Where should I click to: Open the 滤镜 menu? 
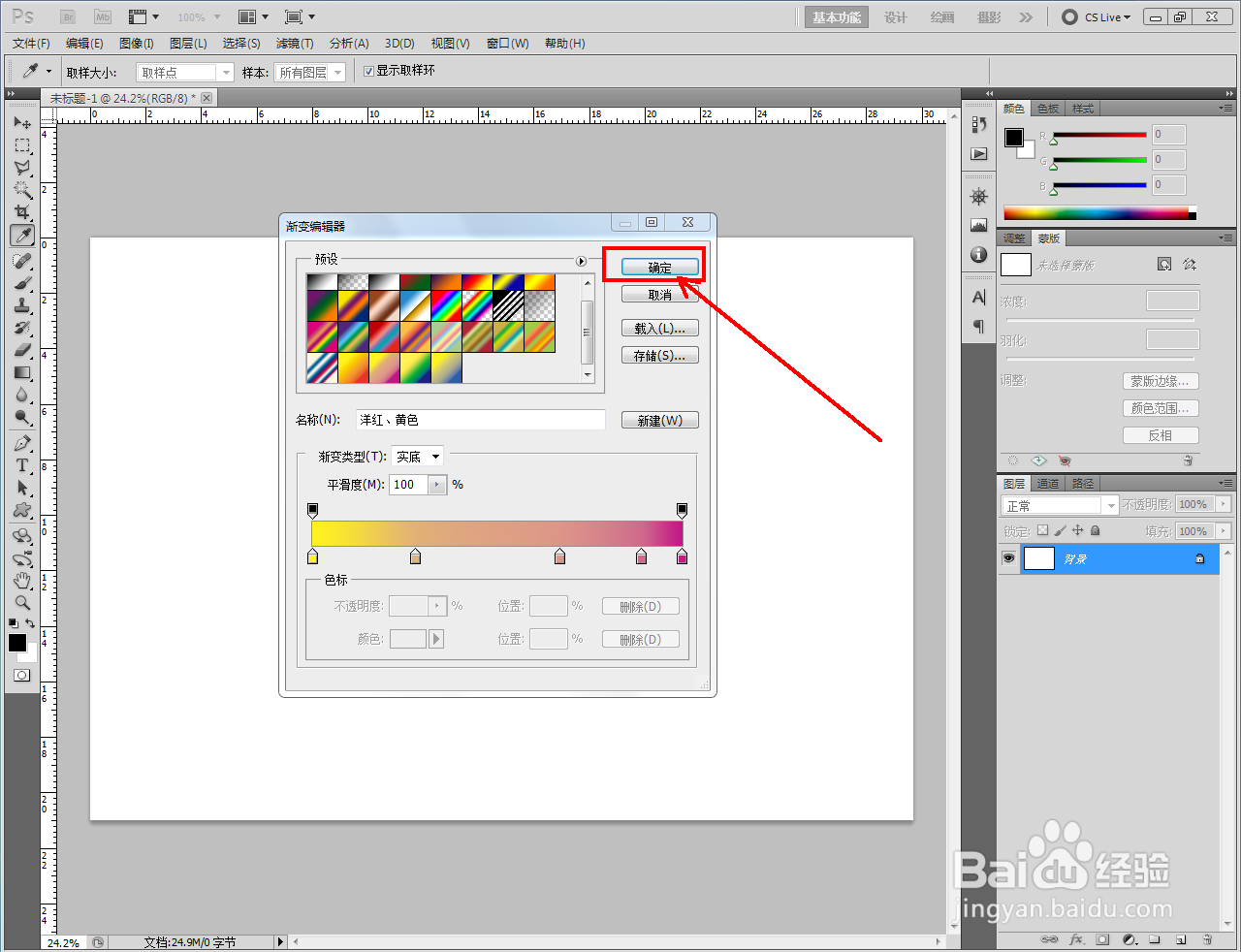[295, 44]
